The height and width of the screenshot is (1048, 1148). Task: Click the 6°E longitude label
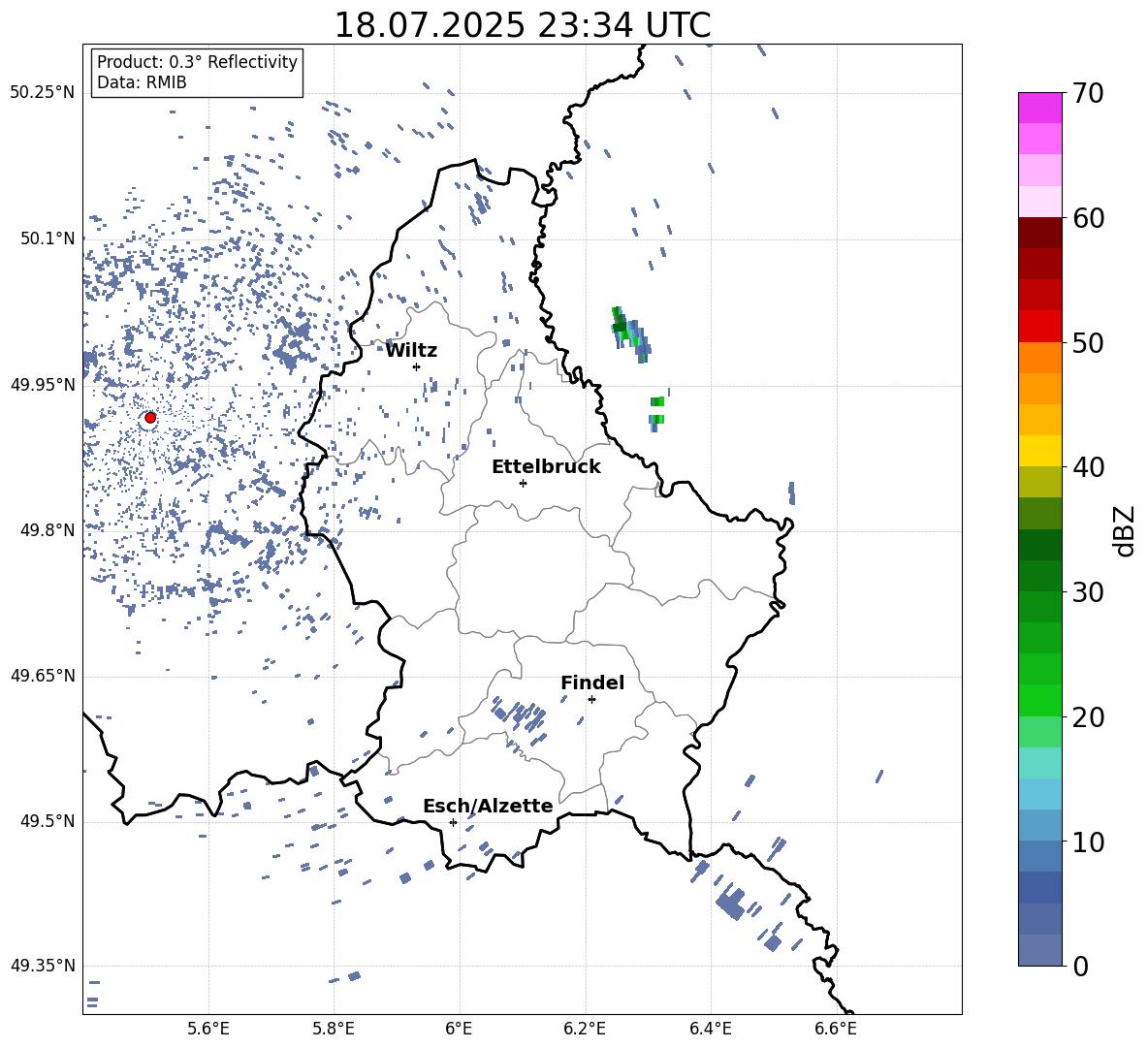point(459,1029)
